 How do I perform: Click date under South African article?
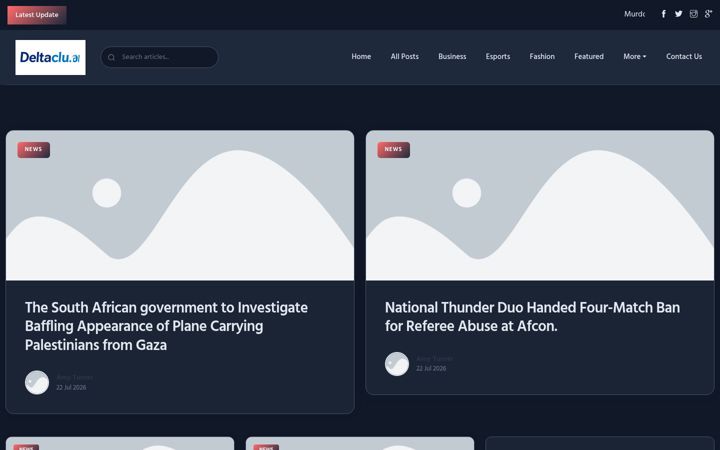click(x=71, y=388)
